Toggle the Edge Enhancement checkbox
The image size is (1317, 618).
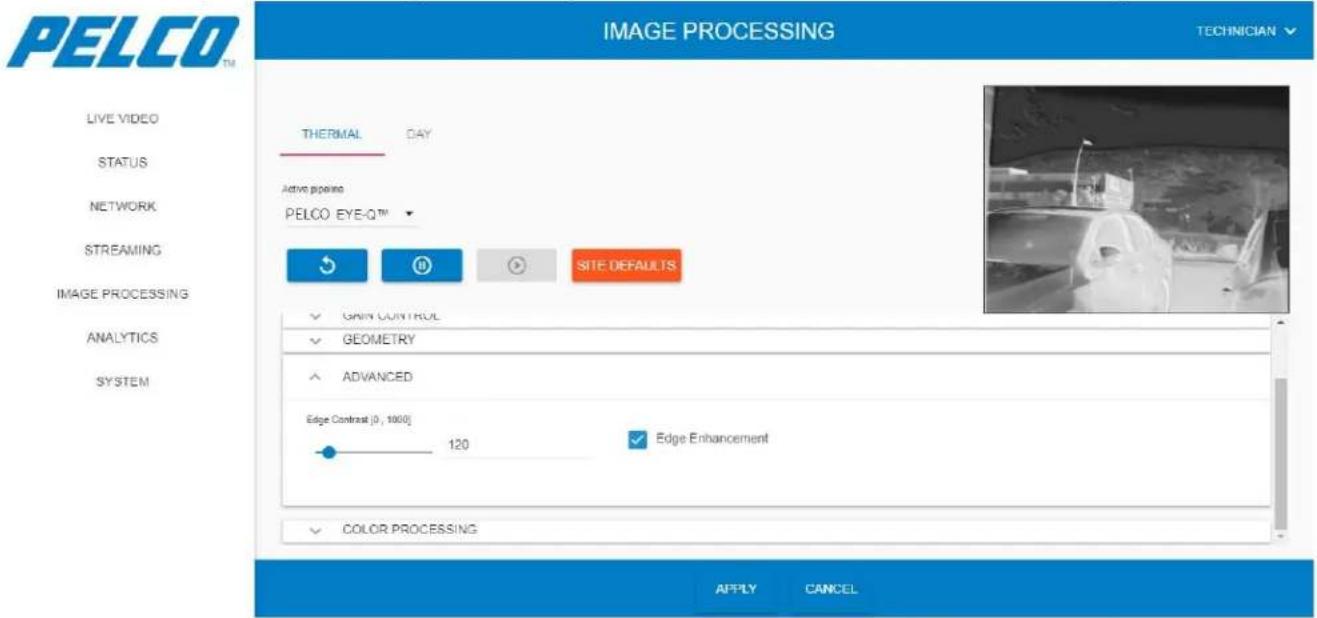(x=637, y=440)
